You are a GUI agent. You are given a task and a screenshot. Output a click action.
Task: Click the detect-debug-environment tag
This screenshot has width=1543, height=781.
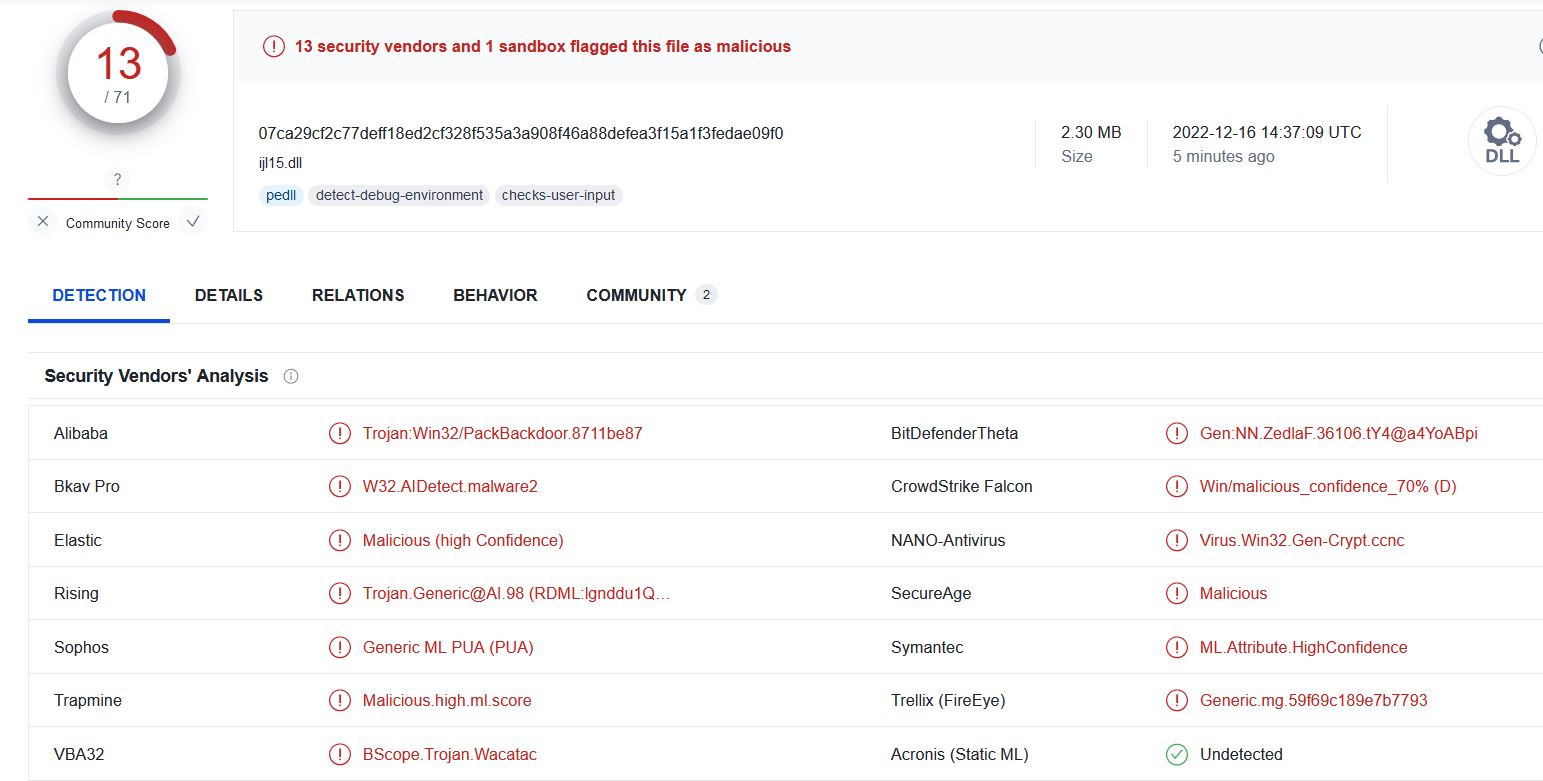pyautogui.click(x=399, y=195)
